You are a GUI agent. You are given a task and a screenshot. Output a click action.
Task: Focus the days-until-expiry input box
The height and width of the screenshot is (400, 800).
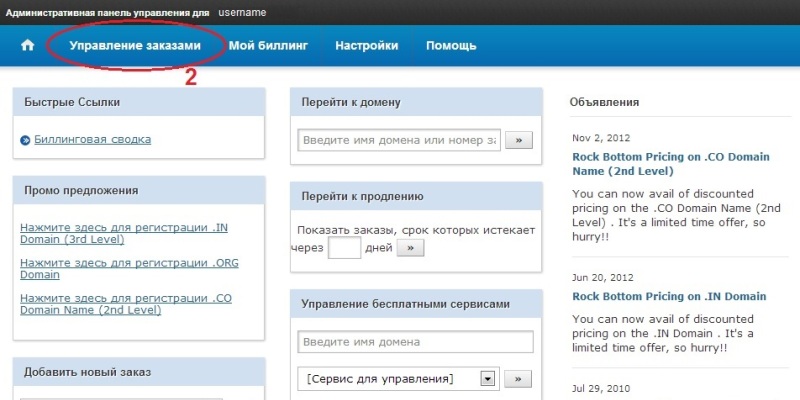pyautogui.click(x=344, y=248)
